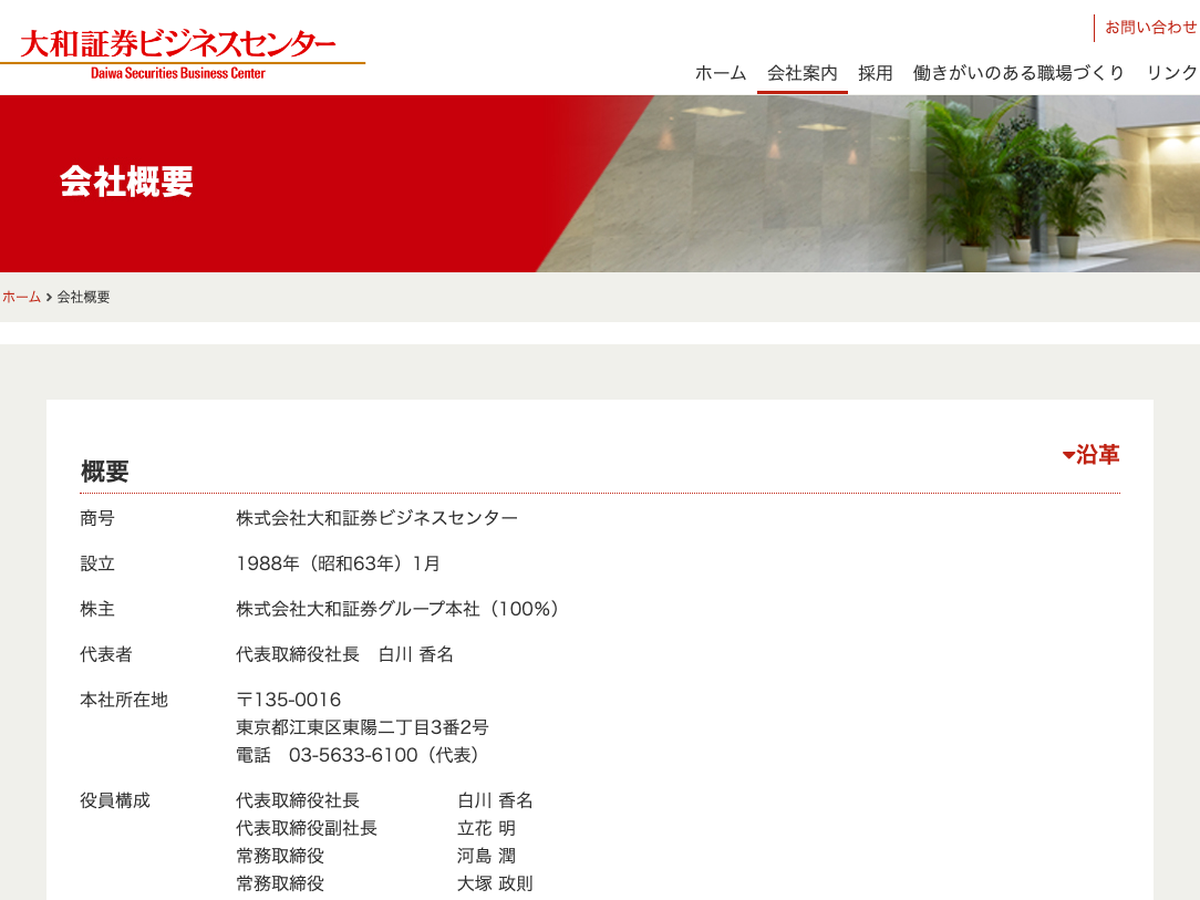Click the white 会社概要 banner title
This screenshot has width=1200, height=900.
pos(126,181)
